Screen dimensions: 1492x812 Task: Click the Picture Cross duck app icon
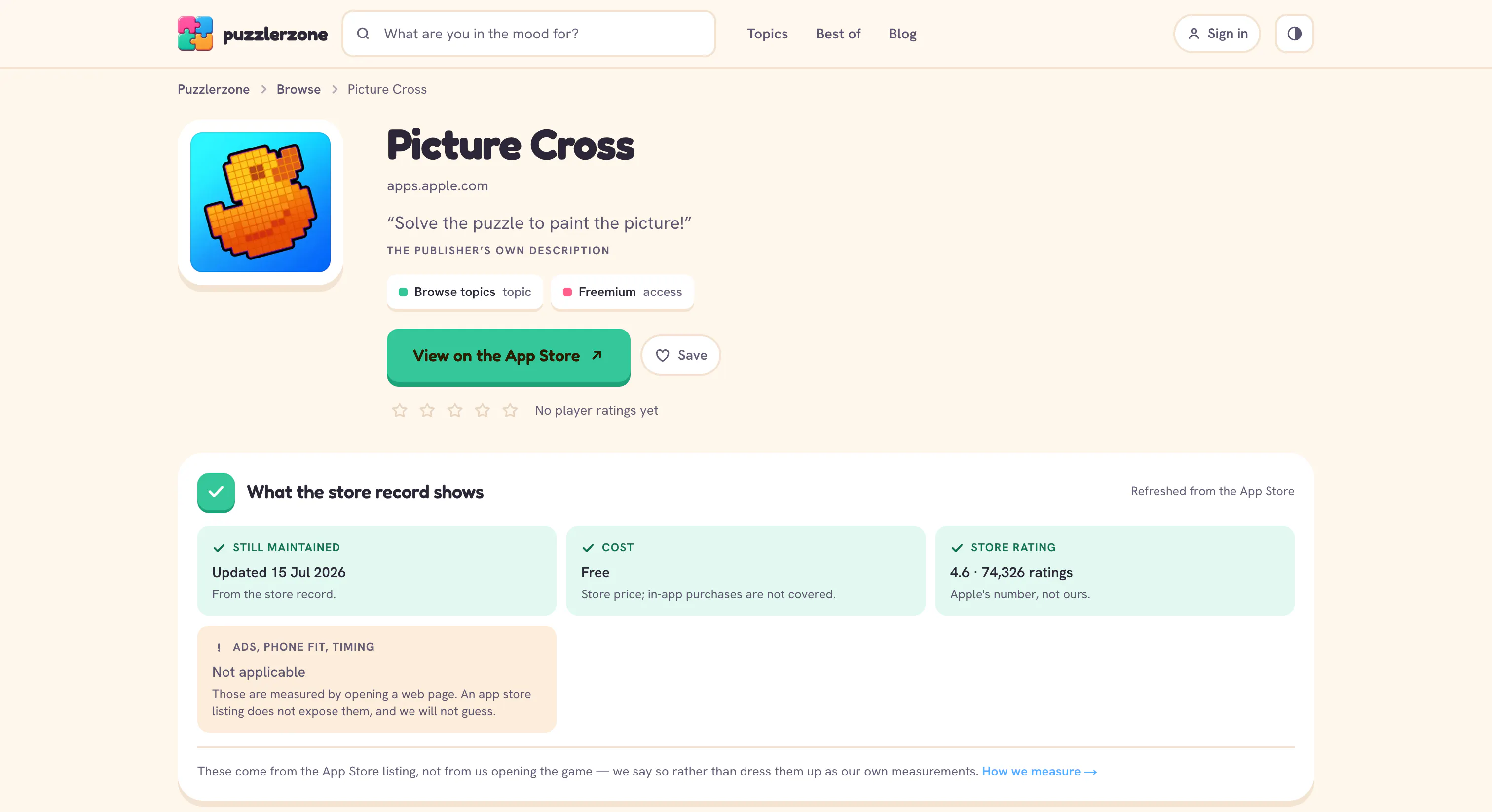[x=261, y=202]
